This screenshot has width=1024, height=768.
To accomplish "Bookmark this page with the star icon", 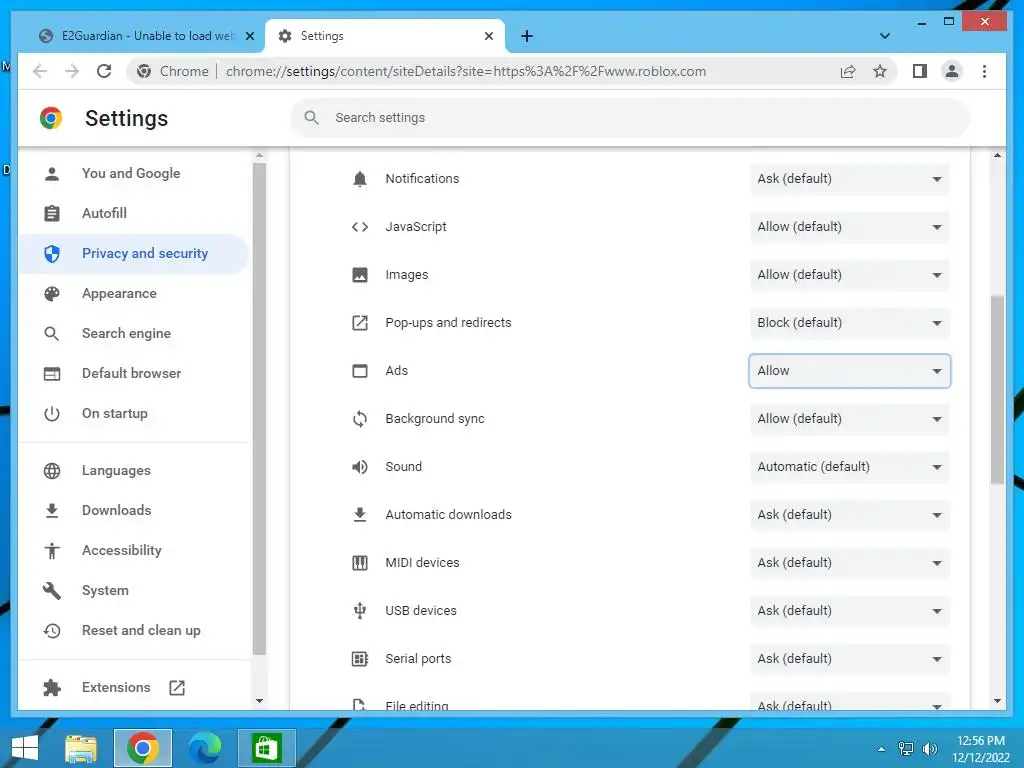I will pos(880,71).
